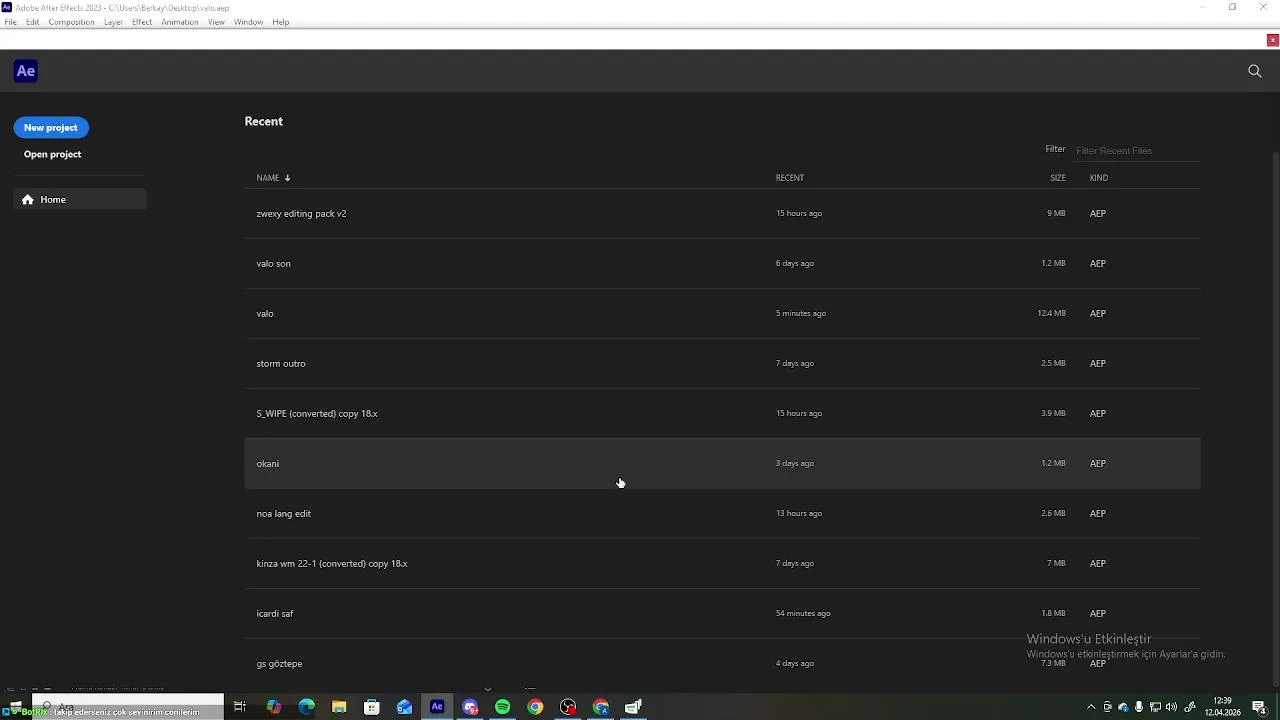Open File Explorer from the taskbar

339,707
